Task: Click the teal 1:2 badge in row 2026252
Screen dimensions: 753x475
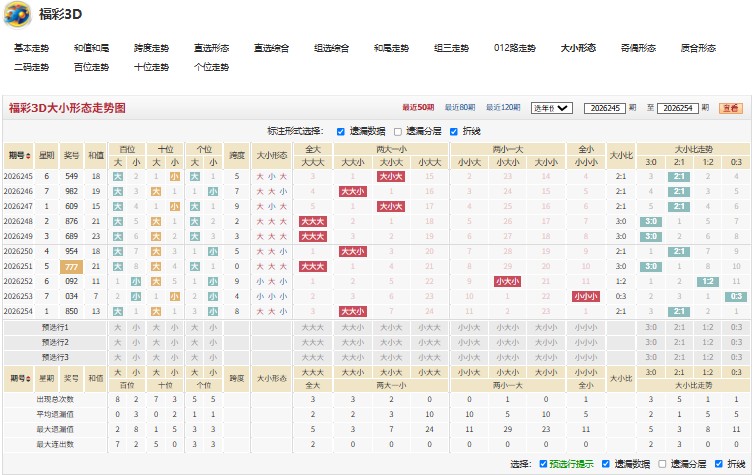Action: point(708,281)
